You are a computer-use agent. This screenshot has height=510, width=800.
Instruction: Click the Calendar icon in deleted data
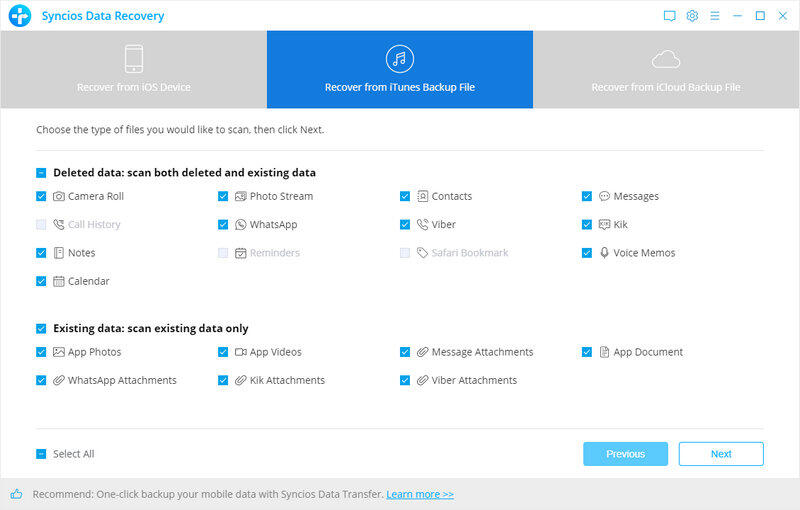coord(59,281)
